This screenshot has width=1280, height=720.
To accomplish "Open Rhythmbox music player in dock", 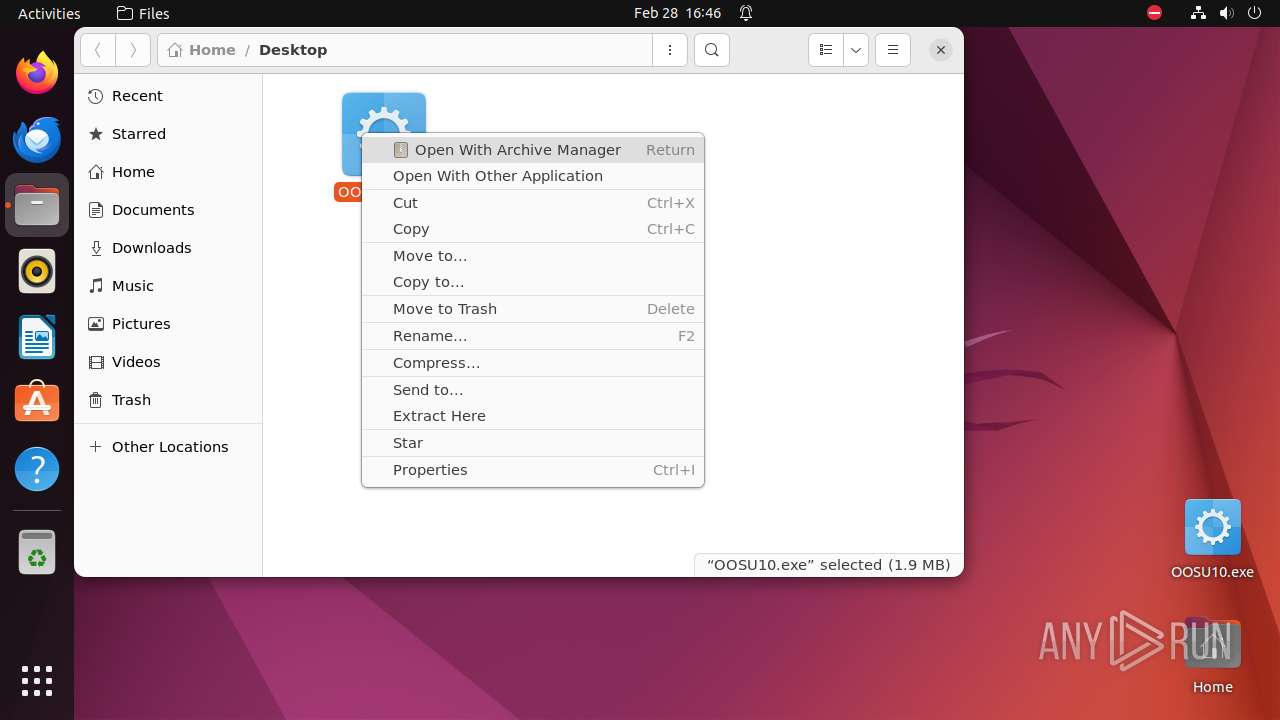I will (37, 271).
